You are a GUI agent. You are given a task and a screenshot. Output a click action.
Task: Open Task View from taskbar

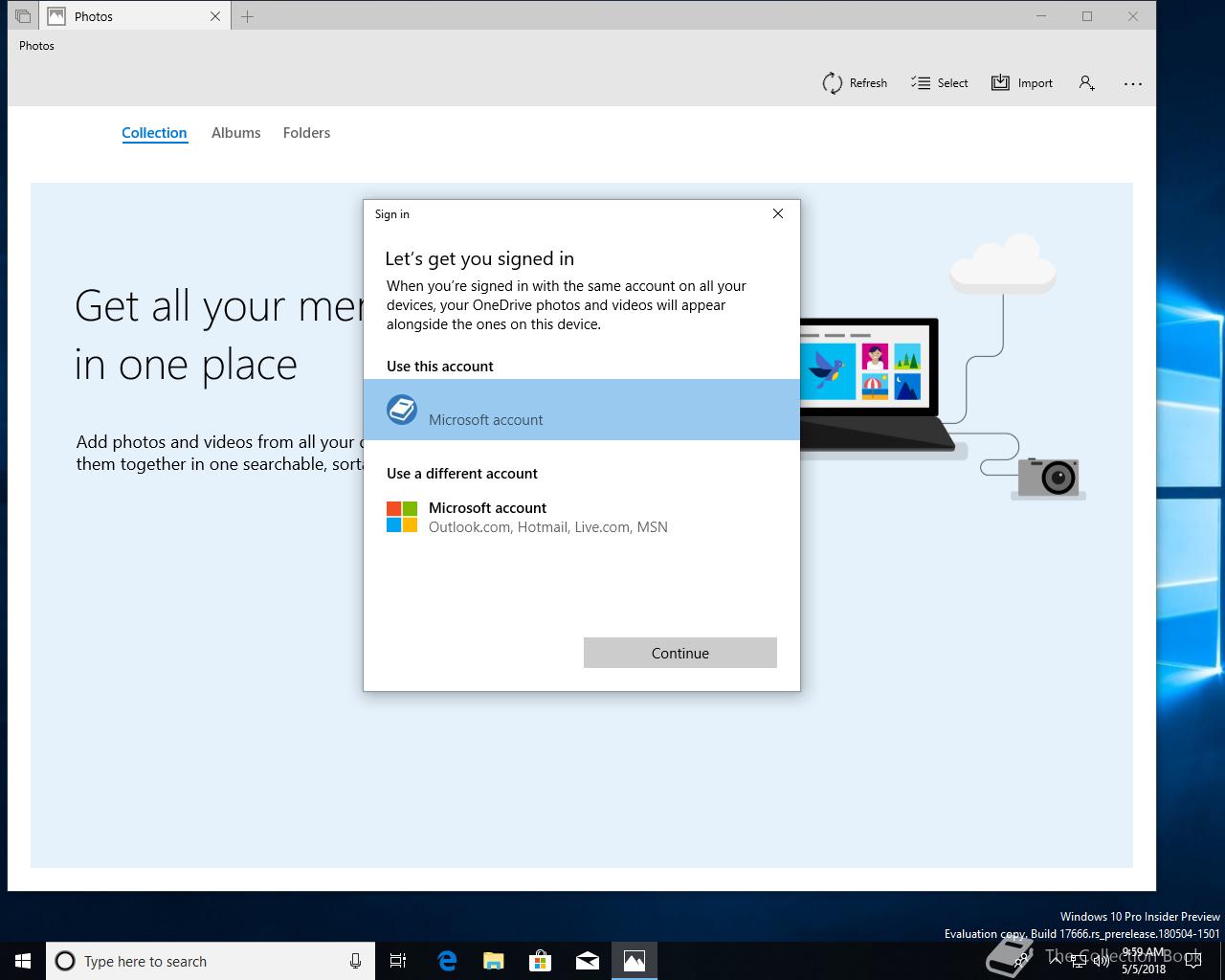[398, 961]
